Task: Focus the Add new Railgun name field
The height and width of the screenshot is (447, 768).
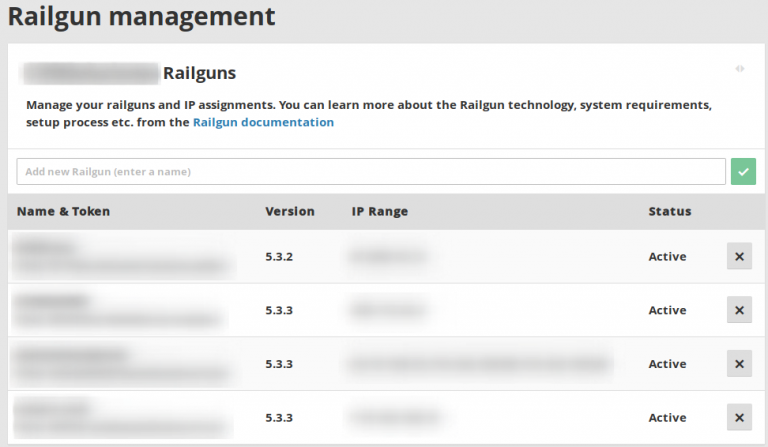Action: pyautogui.click(x=371, y=171)
